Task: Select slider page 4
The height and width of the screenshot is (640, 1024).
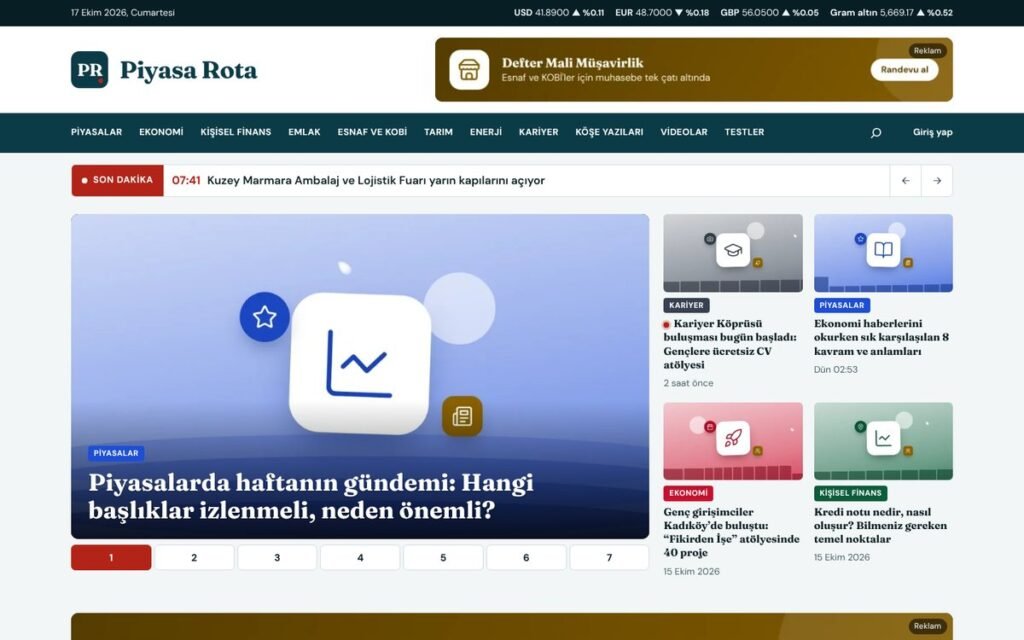Action: [360, 558]
